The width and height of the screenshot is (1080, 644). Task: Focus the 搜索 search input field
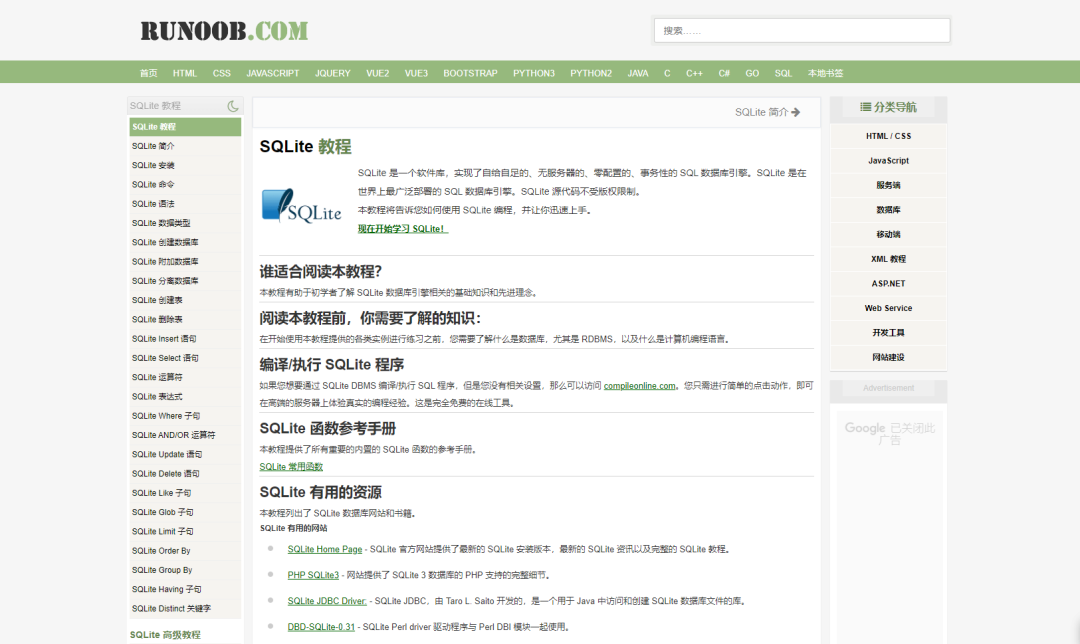click(x=802, y=30)
